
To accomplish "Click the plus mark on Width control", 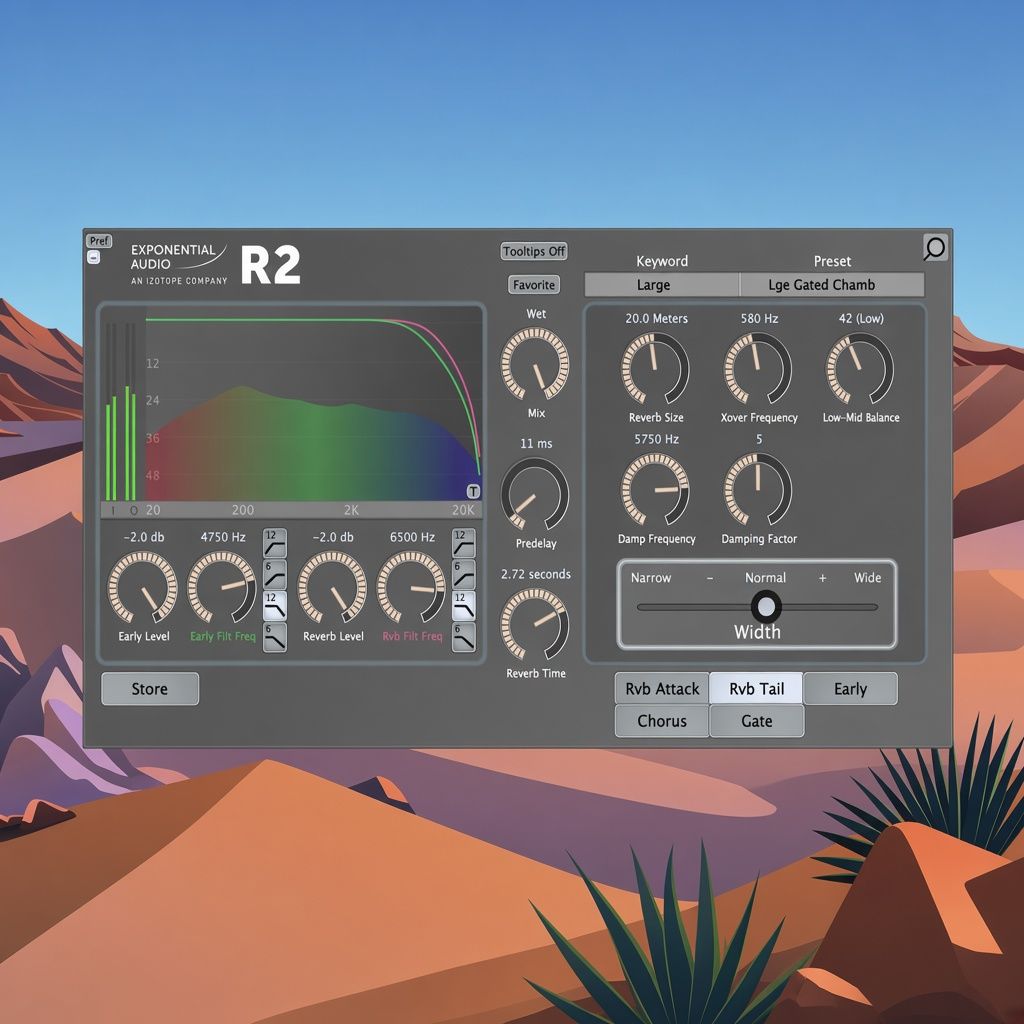I will point(822,578).
